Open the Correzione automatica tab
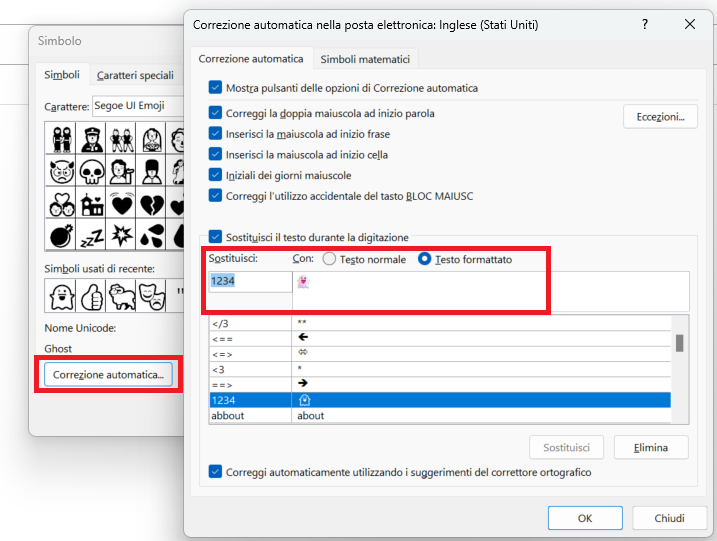The image size is (717, 541). click(251, 59)
